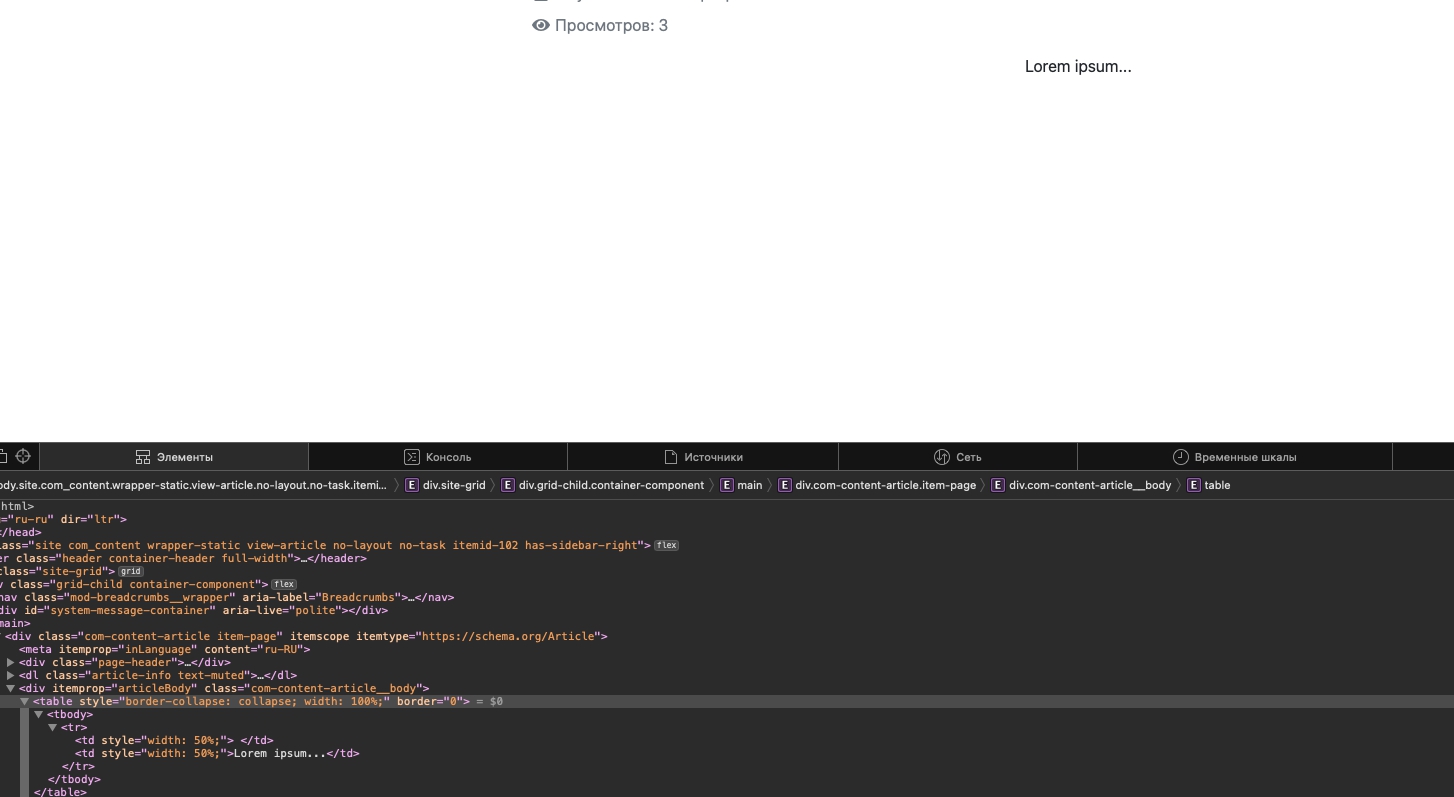This screenshot has width=1454, height=797.
Task: Click the E icon before table breadcrumb
Action: pyautogui.click(x=1193, y=485)
